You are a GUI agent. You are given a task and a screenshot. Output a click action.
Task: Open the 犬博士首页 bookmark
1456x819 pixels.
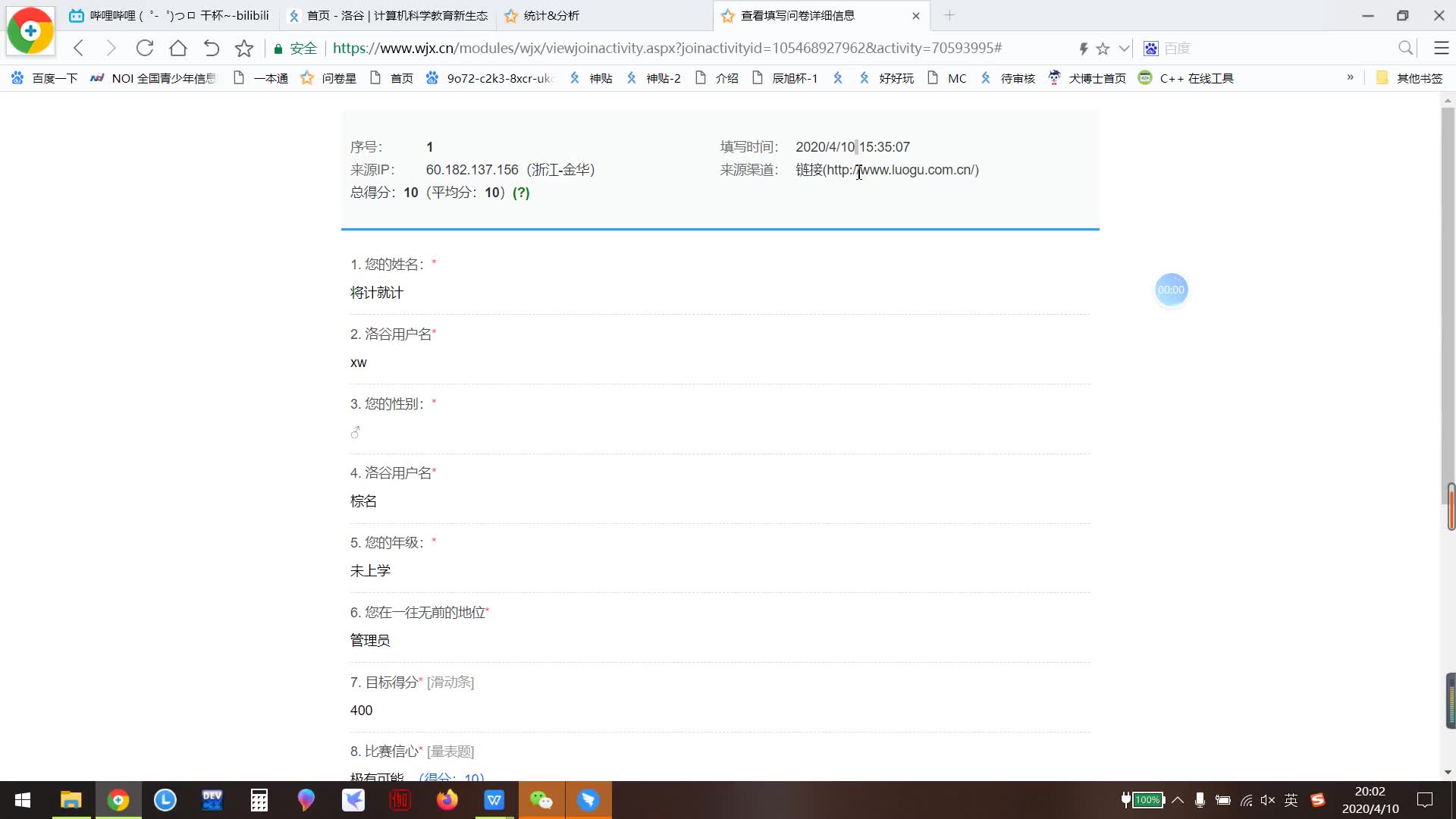1087,78
